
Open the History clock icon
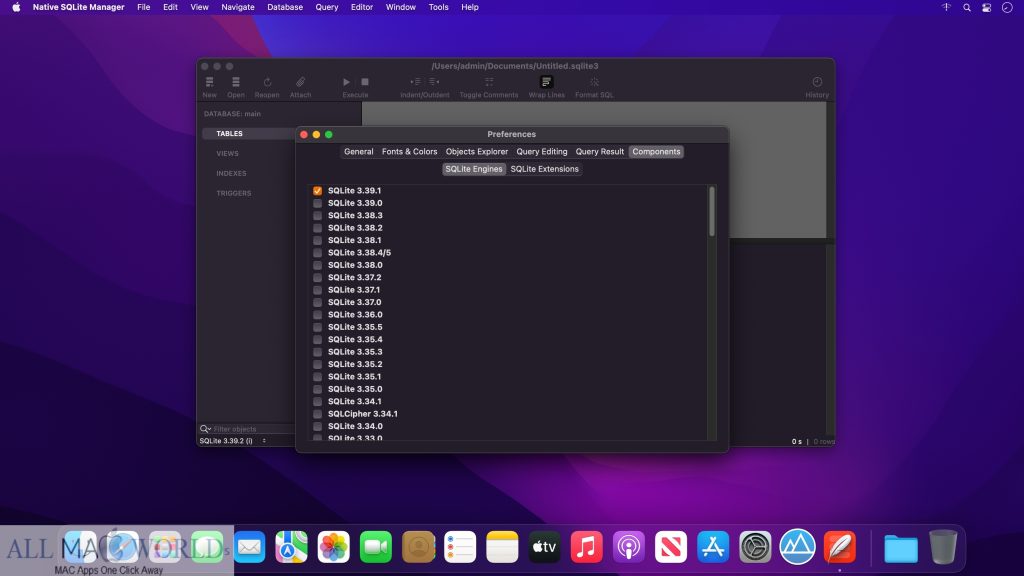pos(817,82)
